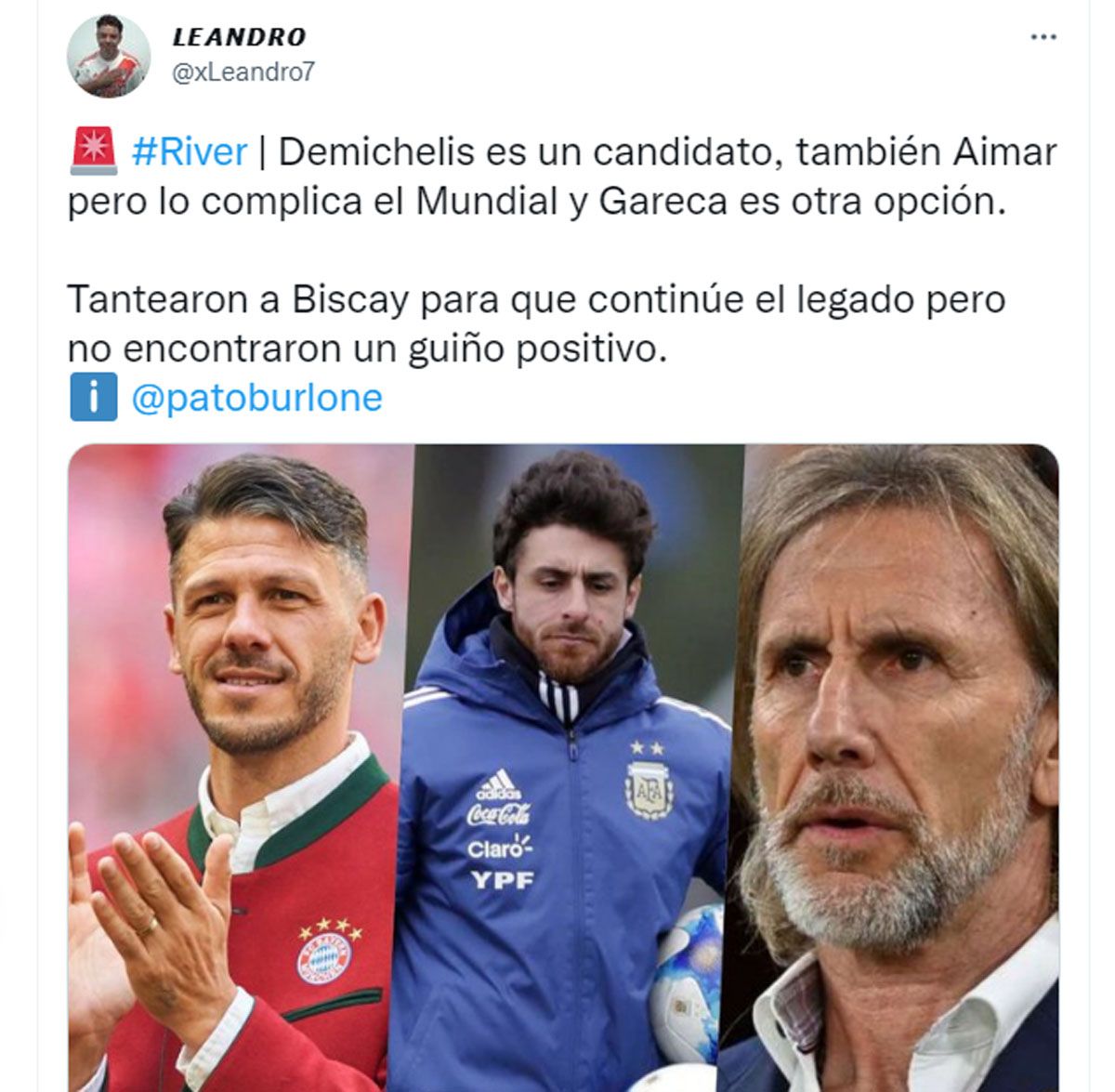Screen dimensions: 1115x1092
Task: Click the tweet text mentioning Biscay
Action: [537, 324]
